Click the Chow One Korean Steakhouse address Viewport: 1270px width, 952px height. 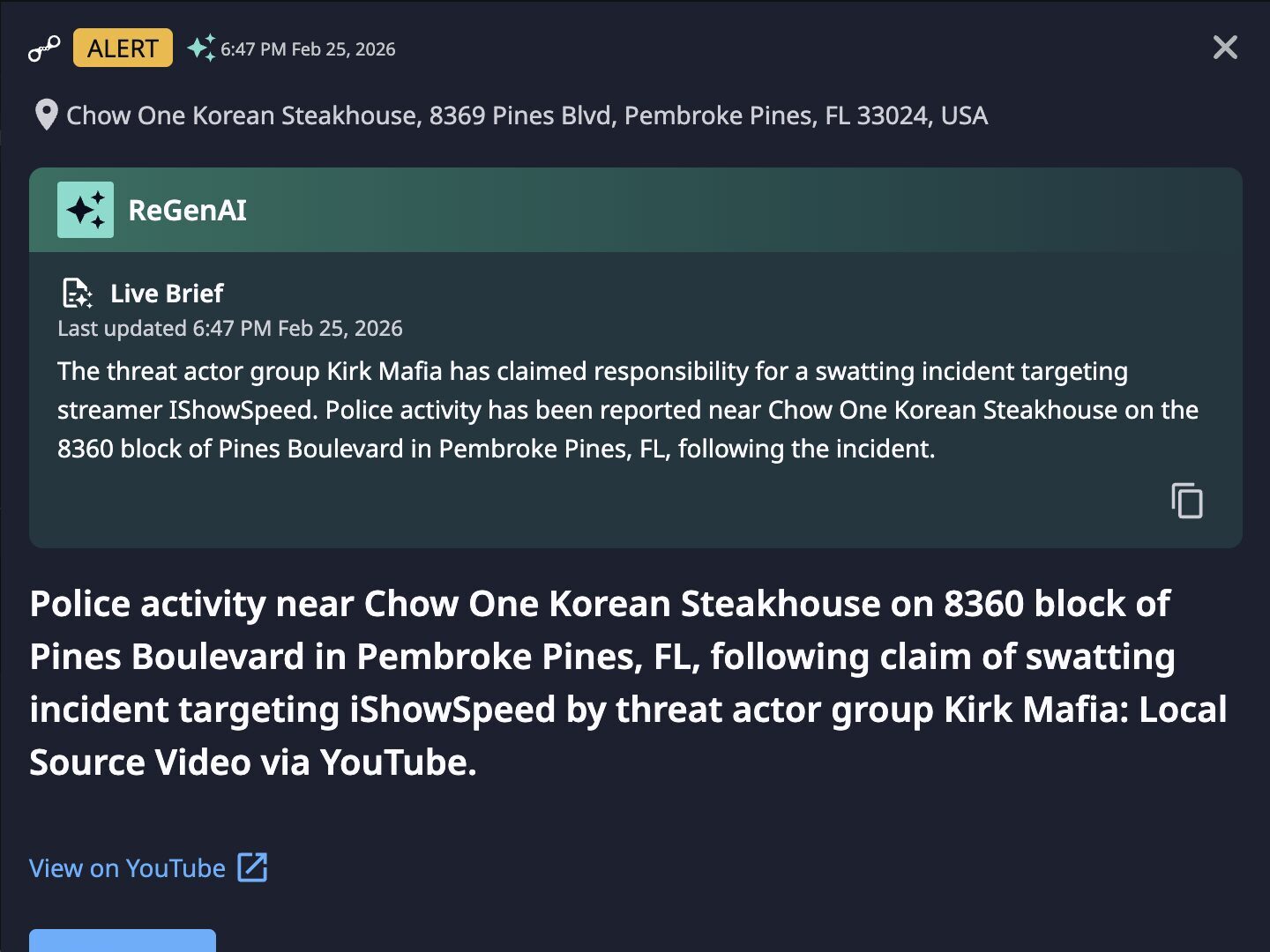coord(527,115)
